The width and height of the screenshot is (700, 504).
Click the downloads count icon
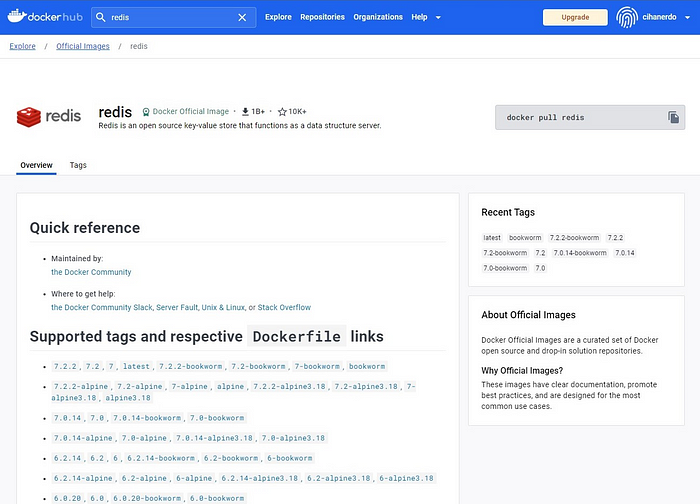[245, 112]
